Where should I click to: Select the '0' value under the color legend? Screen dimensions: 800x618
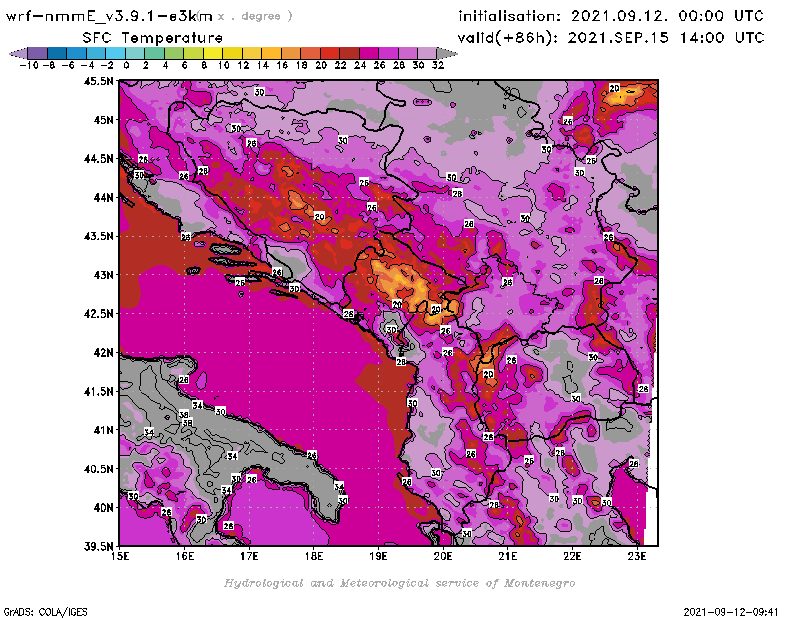coord(126,66)
